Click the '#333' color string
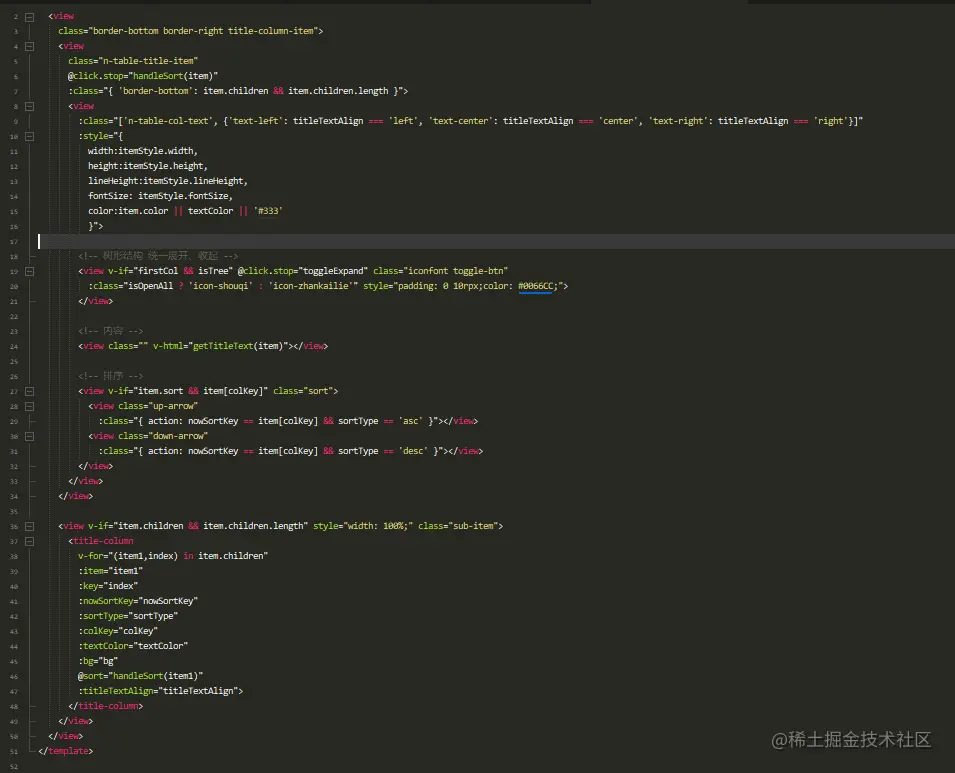Screen dimensions: 955x773 click(268, 211)
